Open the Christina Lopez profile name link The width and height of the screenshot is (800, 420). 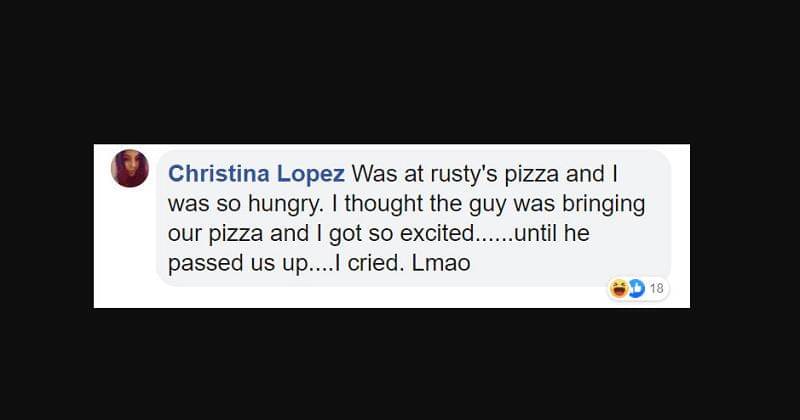coord(256,174)
